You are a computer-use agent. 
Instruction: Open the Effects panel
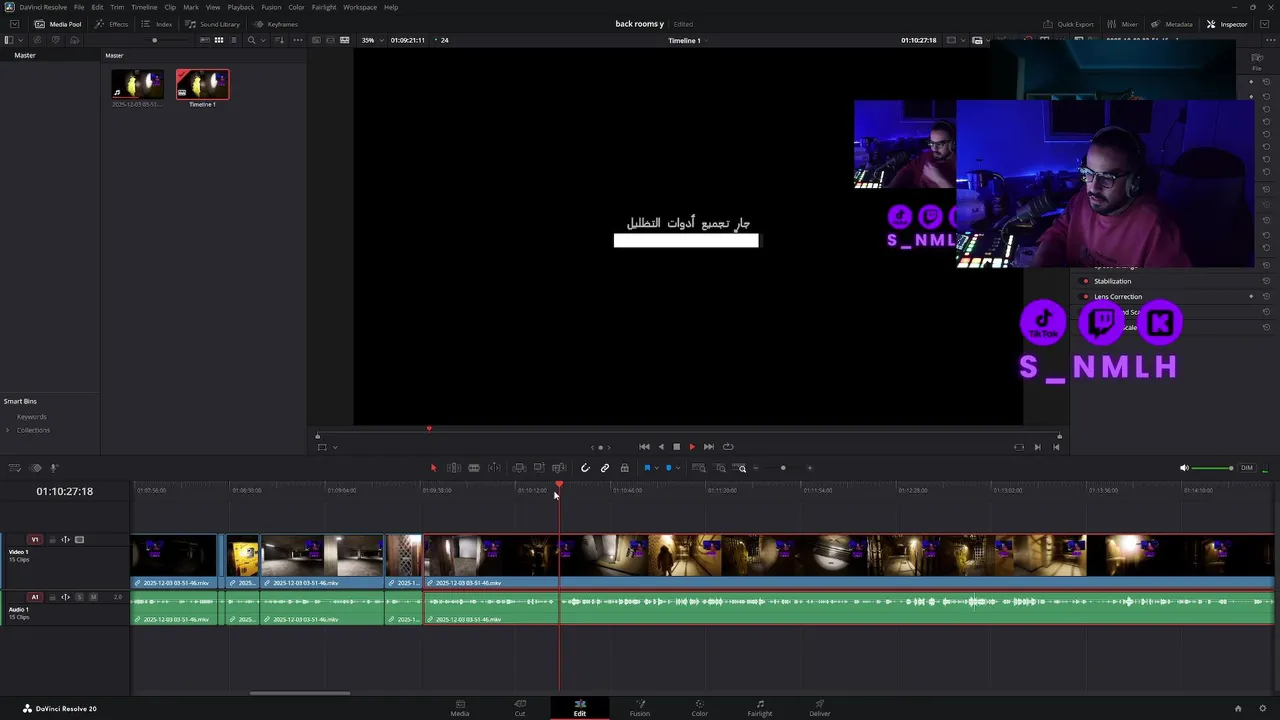coord(112,24)
